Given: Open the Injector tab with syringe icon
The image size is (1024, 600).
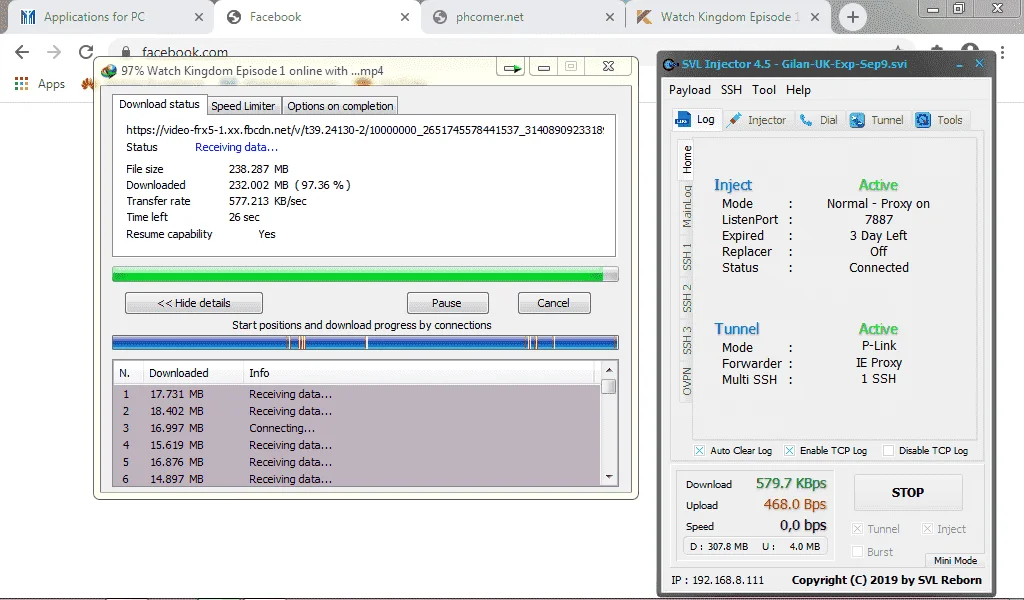Looking at the screenshot, I should pos(758,120).
